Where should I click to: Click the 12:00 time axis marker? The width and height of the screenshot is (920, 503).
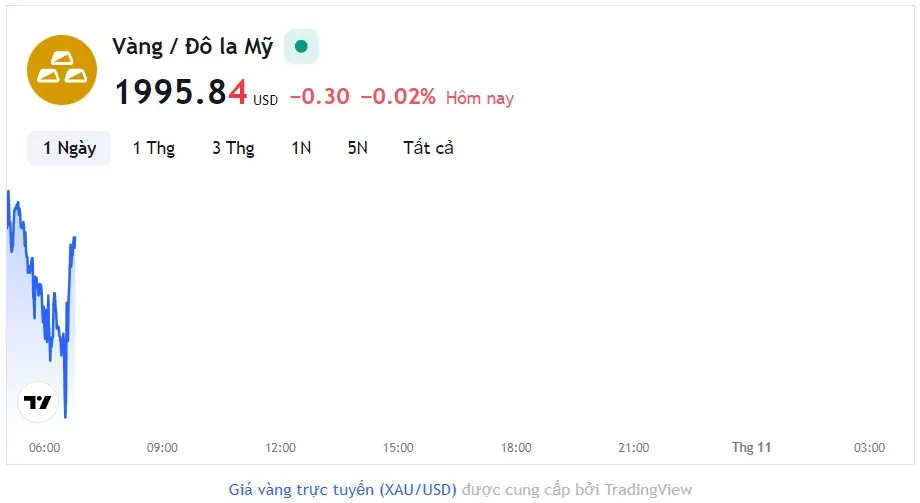click(x=280, y=448)
